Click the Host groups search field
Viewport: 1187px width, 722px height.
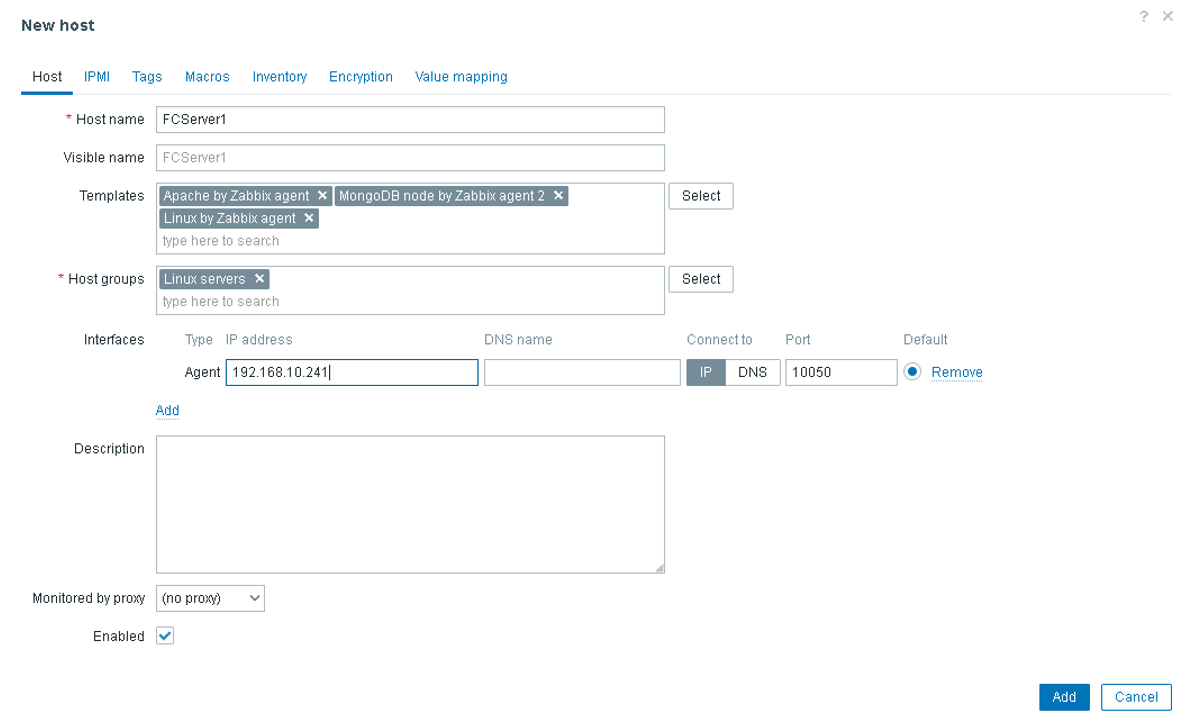[x=409, y=301]
